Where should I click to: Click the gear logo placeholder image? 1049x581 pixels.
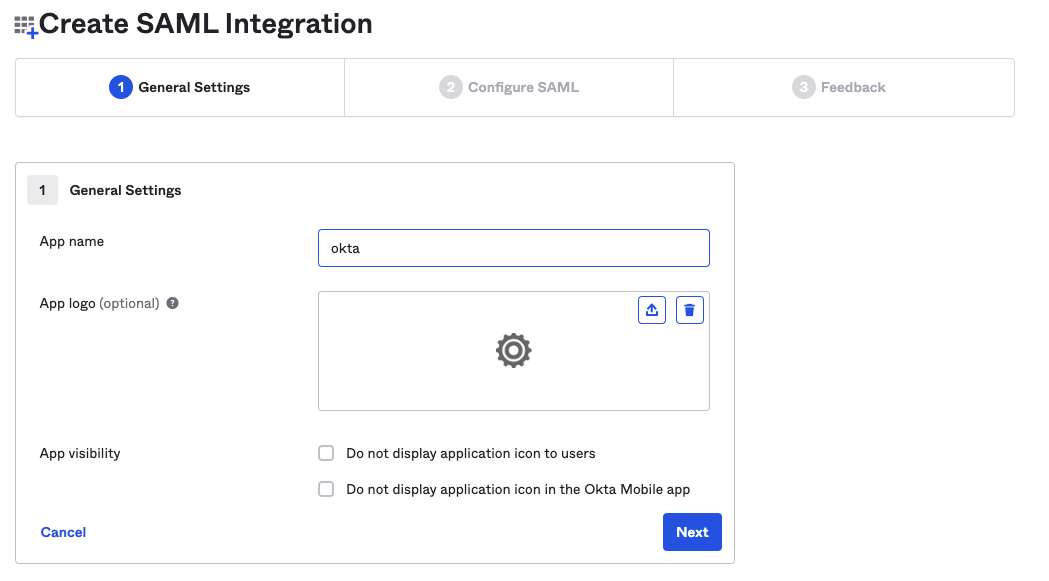[513, 350]
